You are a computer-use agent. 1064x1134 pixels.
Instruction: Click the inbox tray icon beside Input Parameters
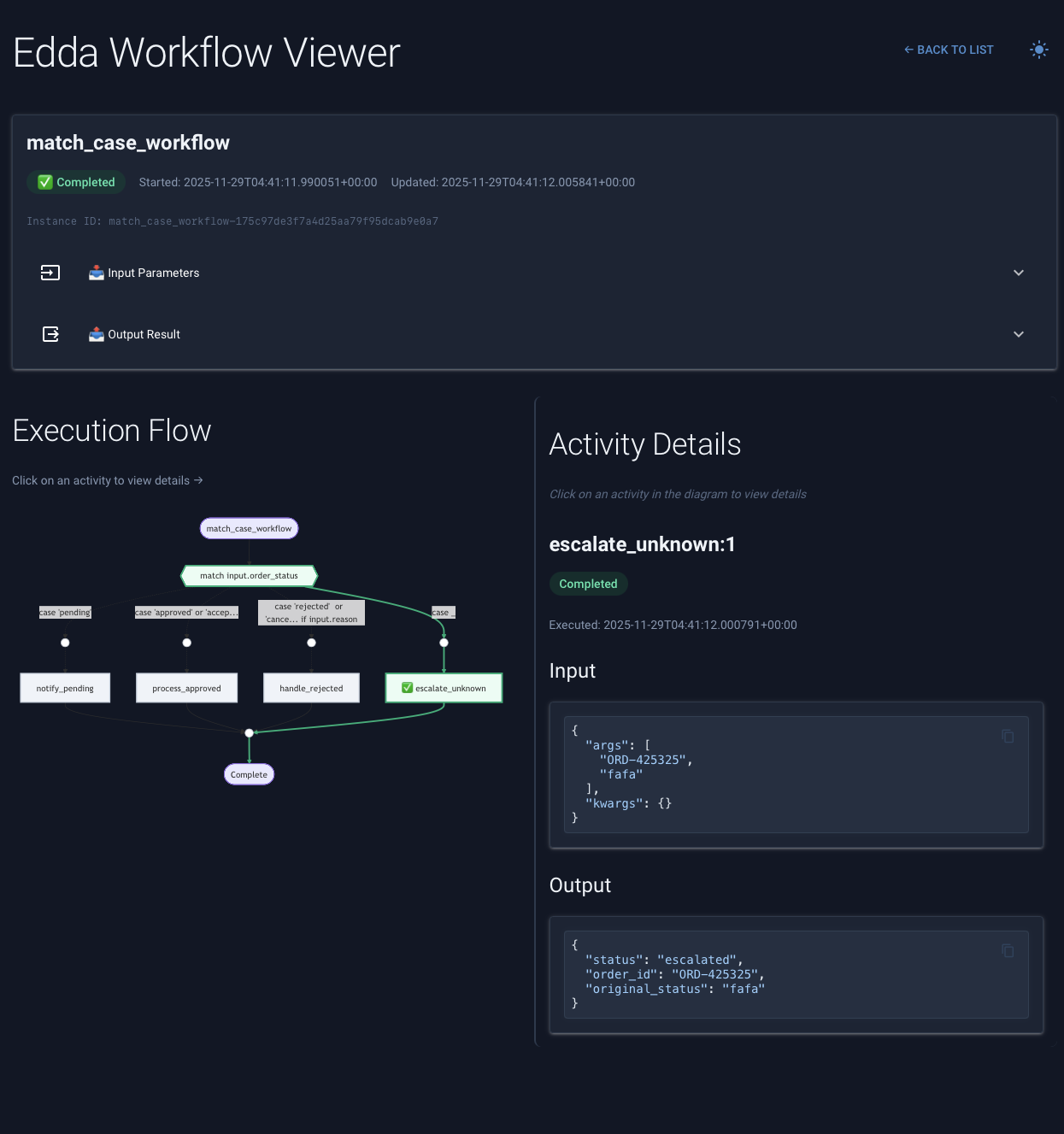96,273
